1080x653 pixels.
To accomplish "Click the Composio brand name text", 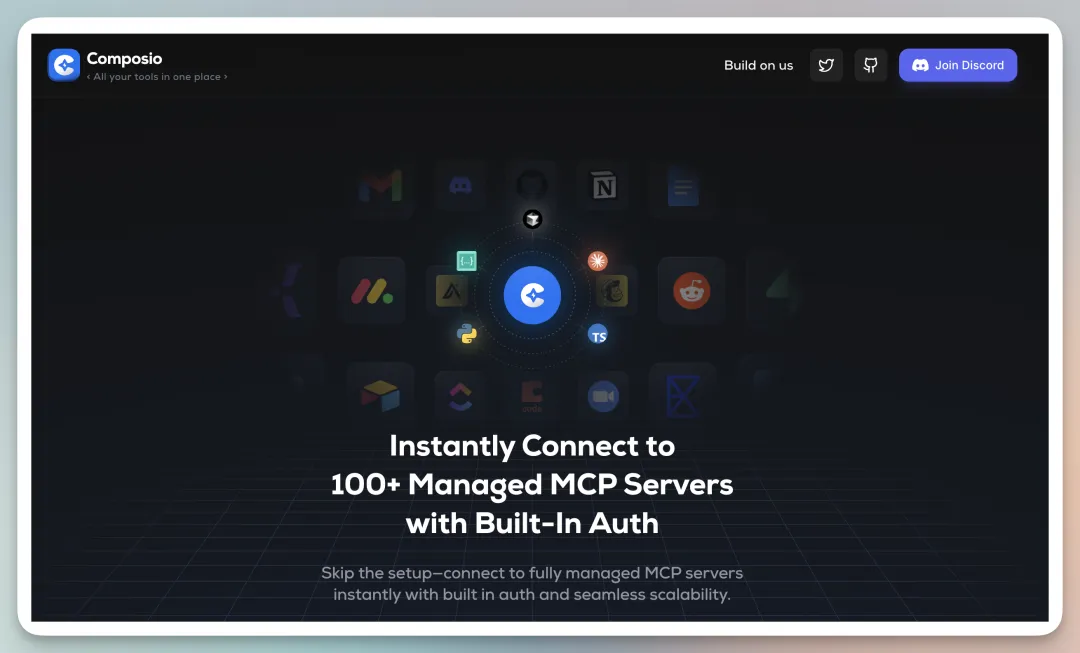I will point(125,59).
